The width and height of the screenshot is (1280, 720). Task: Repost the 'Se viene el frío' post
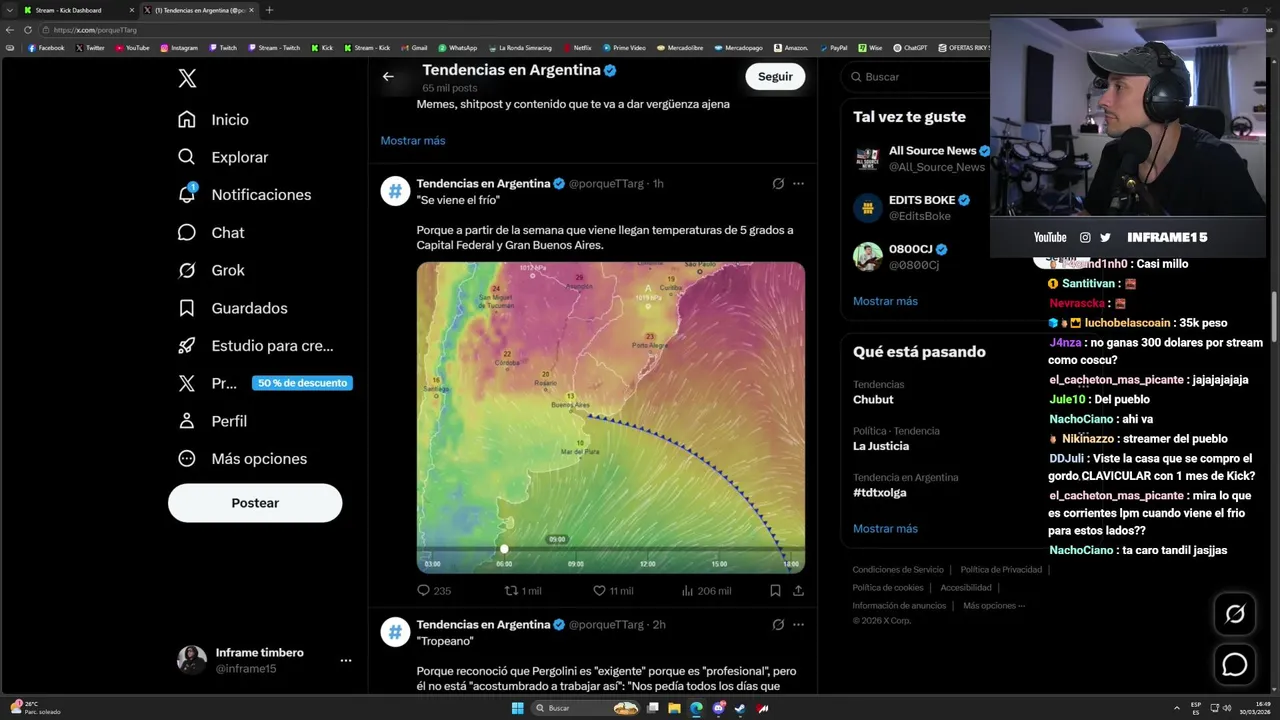click(x=522, y=591)
